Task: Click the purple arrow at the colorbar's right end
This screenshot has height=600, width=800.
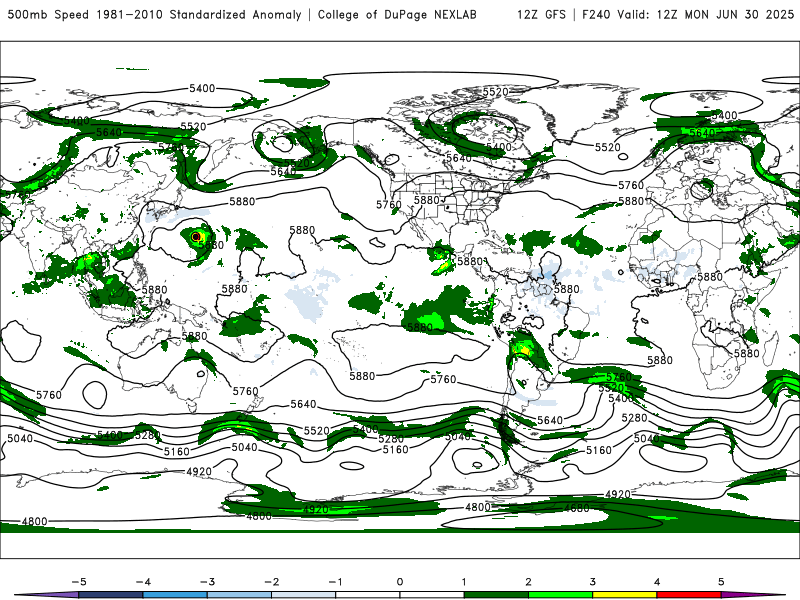Action: 753,595
